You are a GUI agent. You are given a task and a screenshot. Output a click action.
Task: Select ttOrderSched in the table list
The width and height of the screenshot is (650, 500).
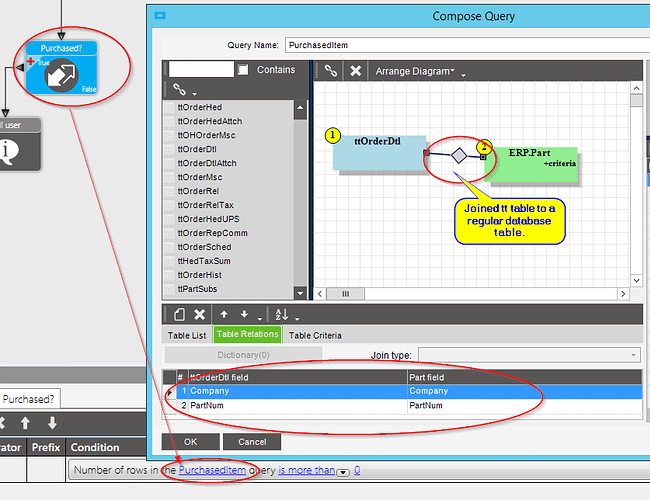[x=204, y=247]
